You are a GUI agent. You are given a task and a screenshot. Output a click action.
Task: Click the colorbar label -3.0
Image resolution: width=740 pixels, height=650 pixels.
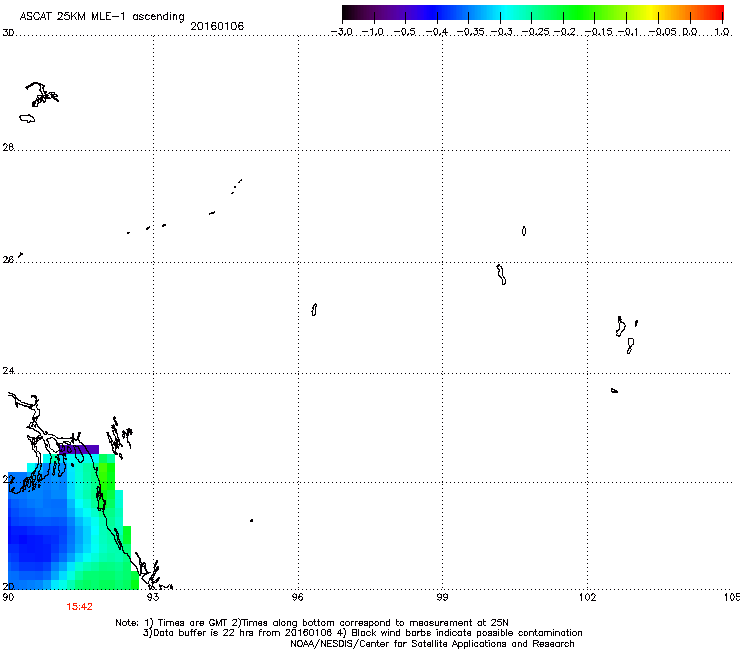tap(341, 32)
